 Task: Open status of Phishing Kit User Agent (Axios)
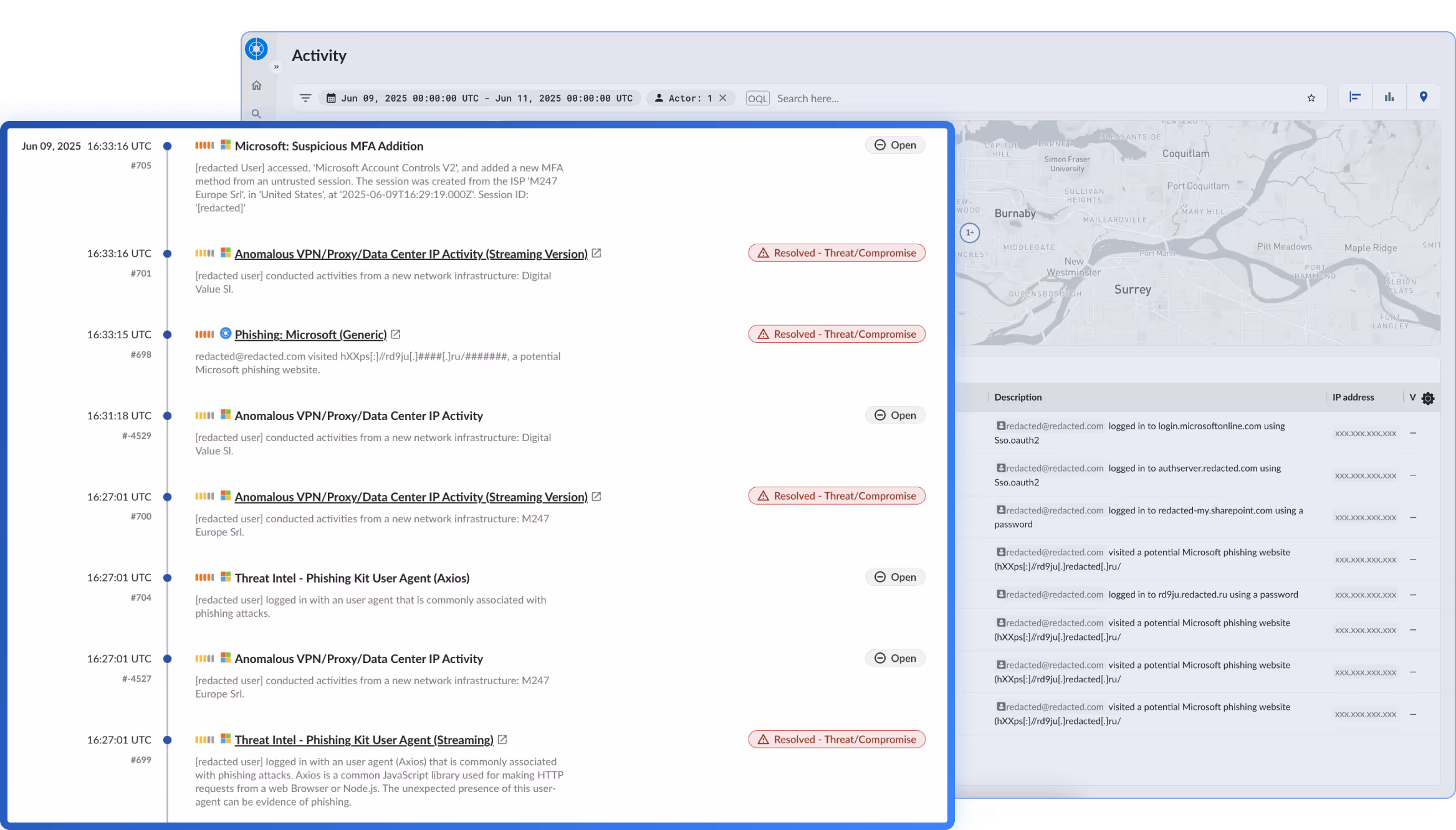tap(895, 577)
